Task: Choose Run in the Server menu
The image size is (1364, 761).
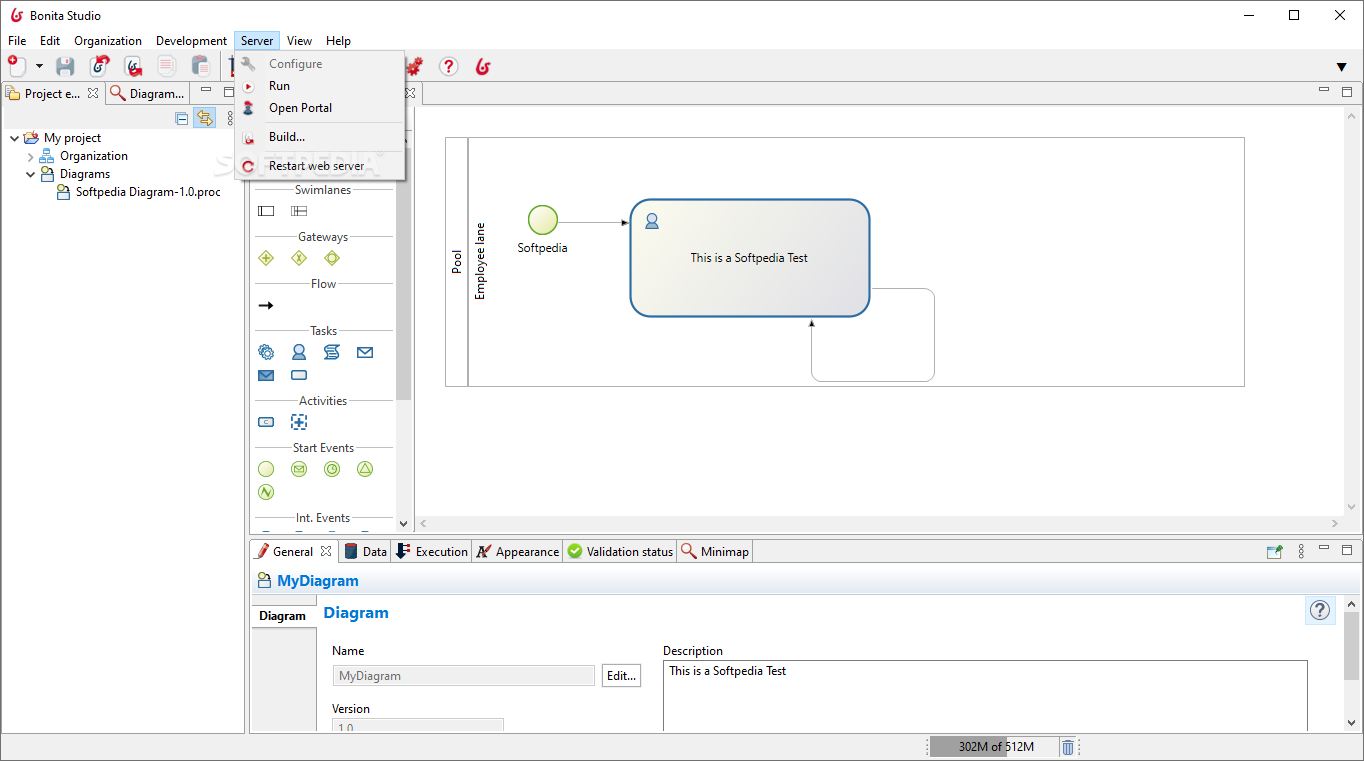Action: (320, 86)
